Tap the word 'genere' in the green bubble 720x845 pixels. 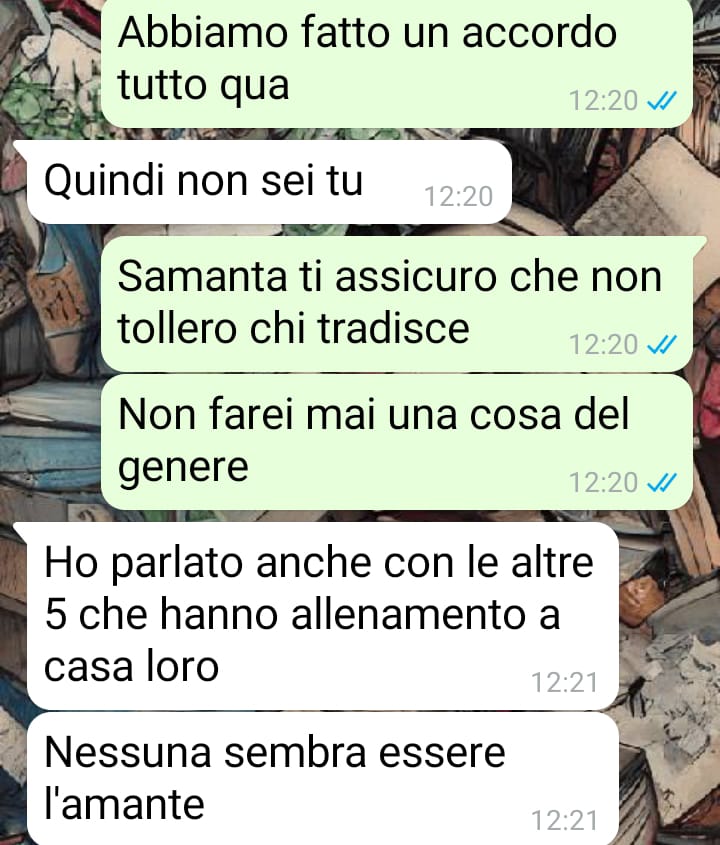click(x=183, y=468)
